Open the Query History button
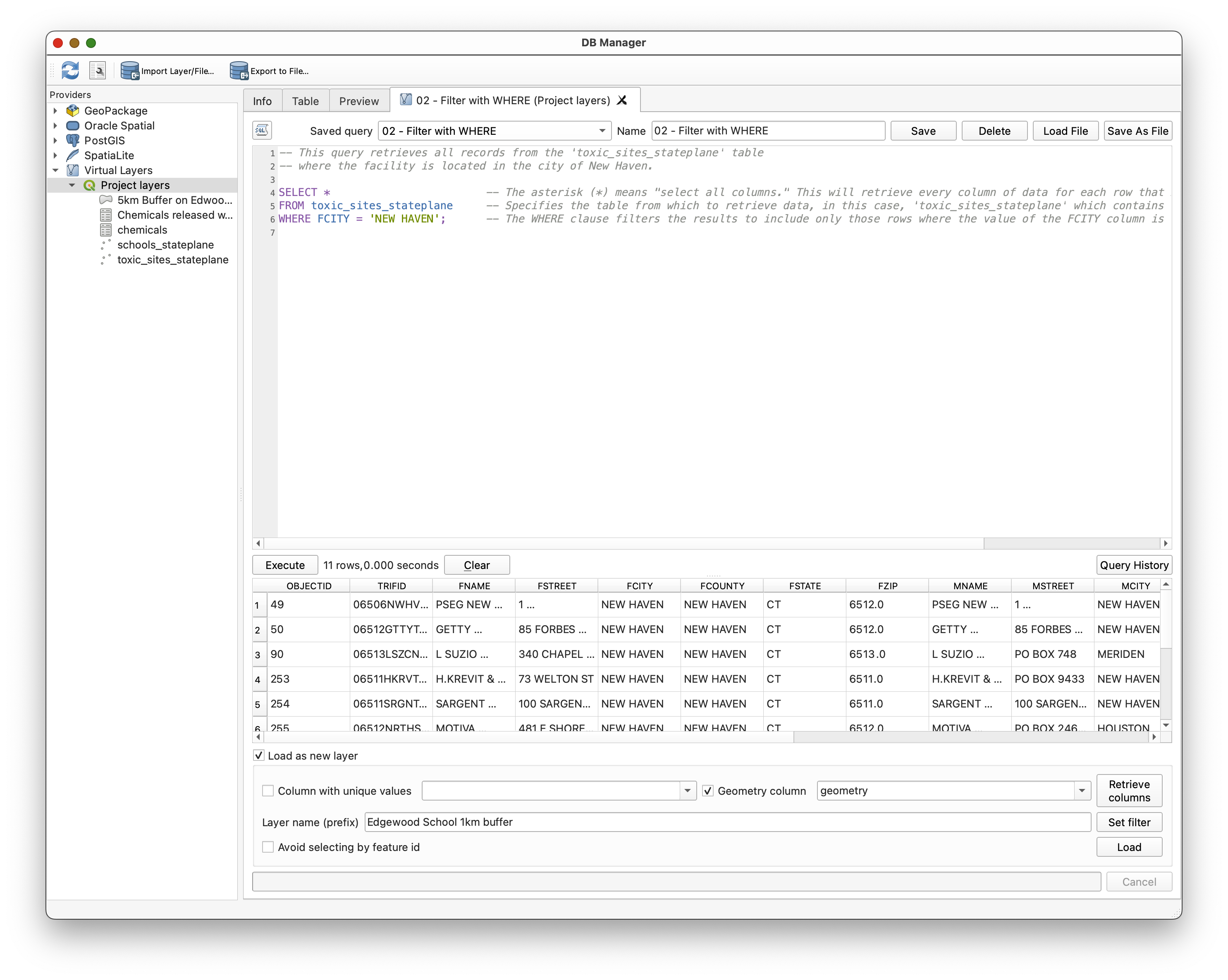 1133,565
